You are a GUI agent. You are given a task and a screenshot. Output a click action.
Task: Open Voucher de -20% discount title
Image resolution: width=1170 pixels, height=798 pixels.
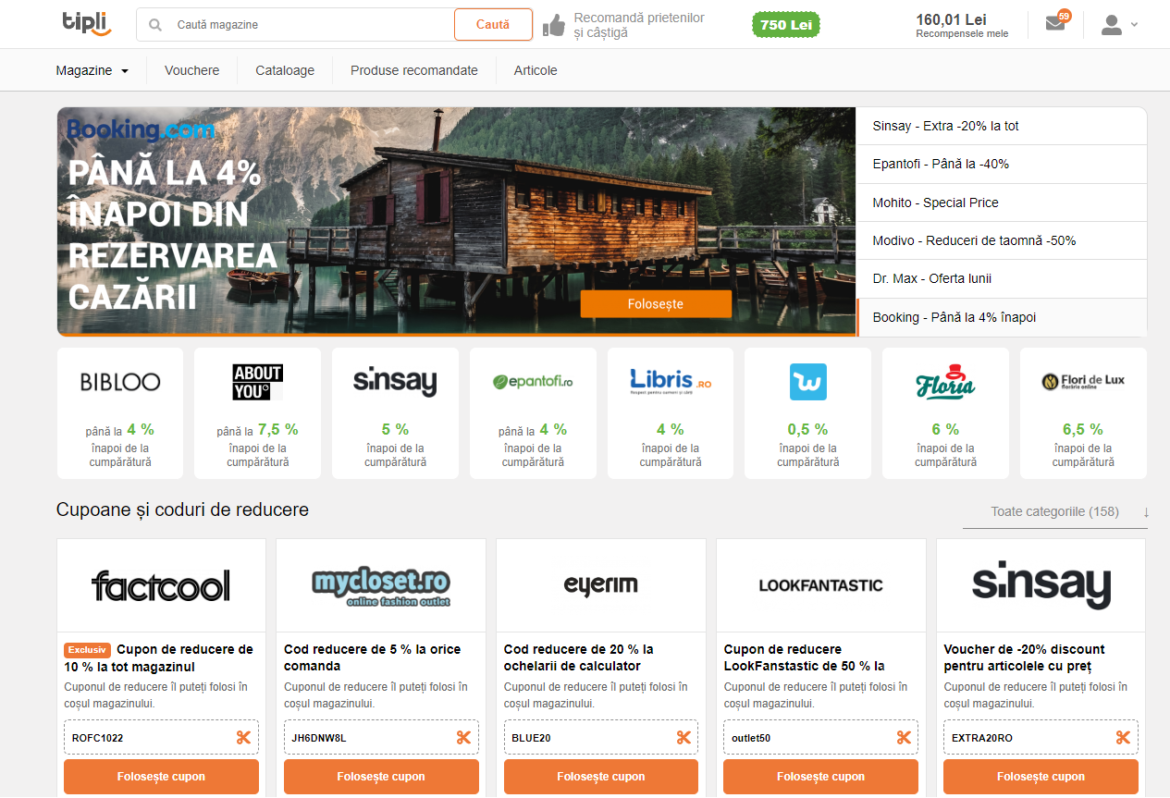pos(1024,658)
